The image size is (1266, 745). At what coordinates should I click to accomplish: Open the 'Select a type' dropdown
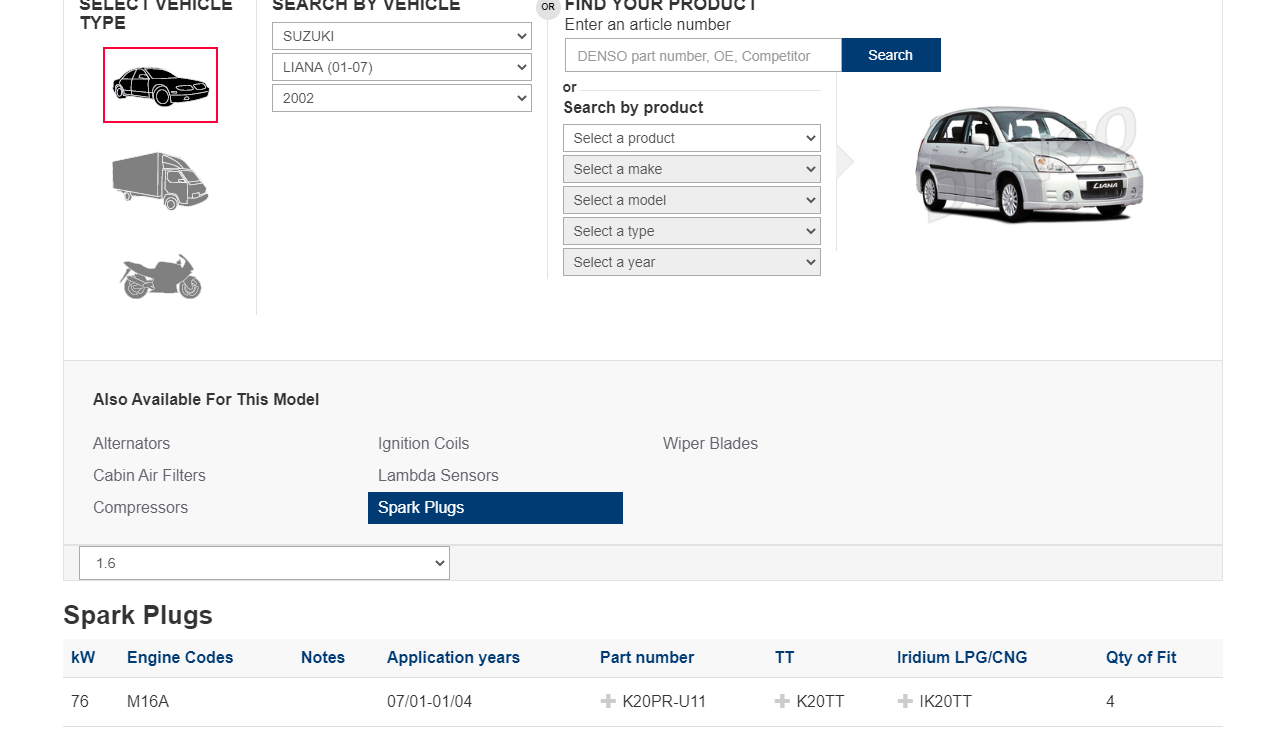pyautogui.click(x=692, y=231)
